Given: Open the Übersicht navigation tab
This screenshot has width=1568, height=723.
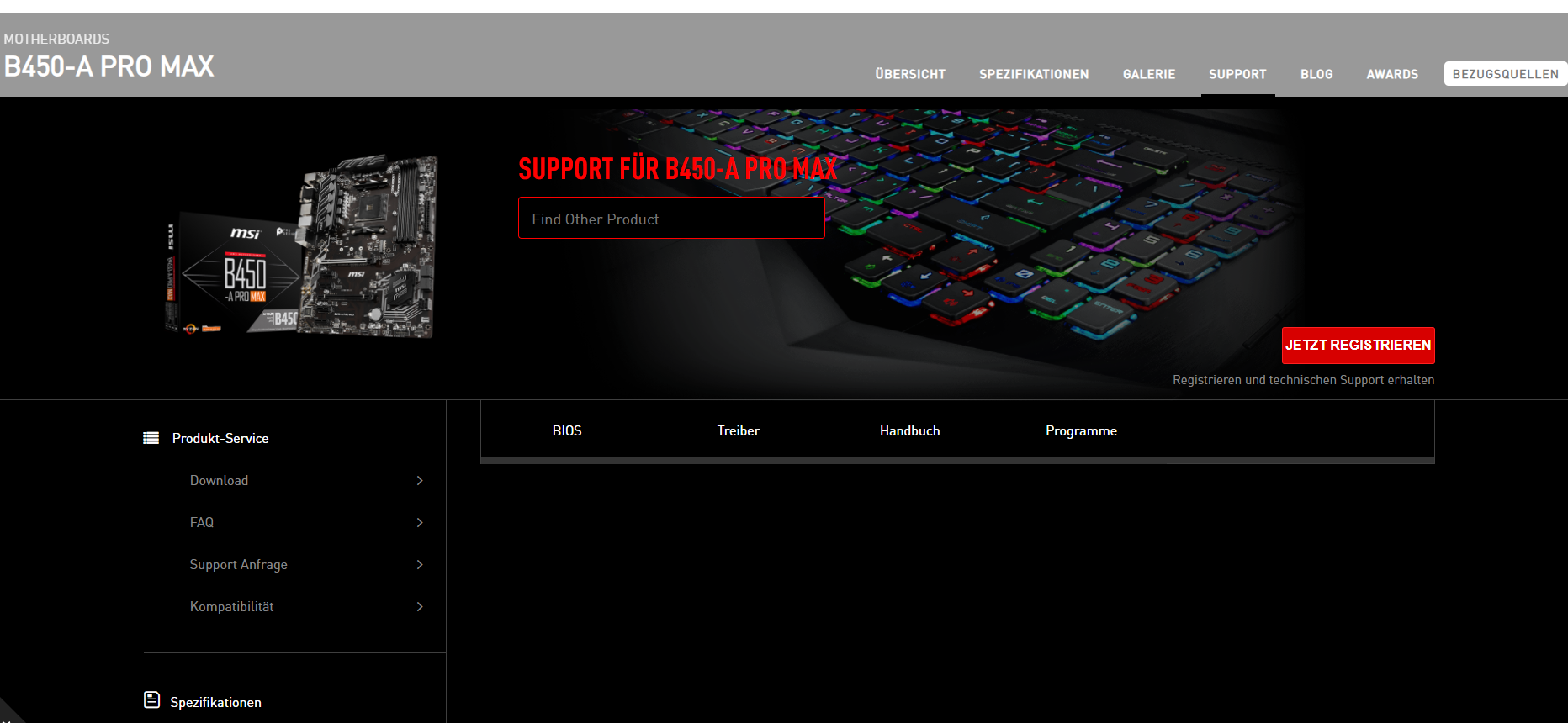Looking at the screenshot, I should point(910,74).
